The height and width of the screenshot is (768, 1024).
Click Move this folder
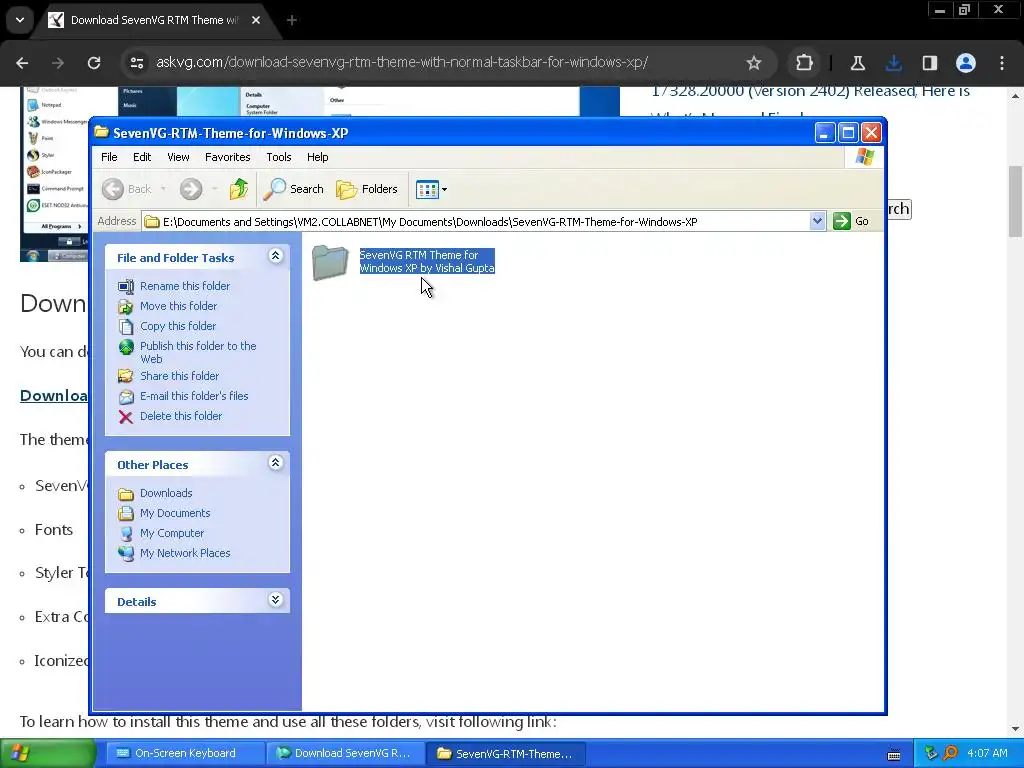(178, 306)
